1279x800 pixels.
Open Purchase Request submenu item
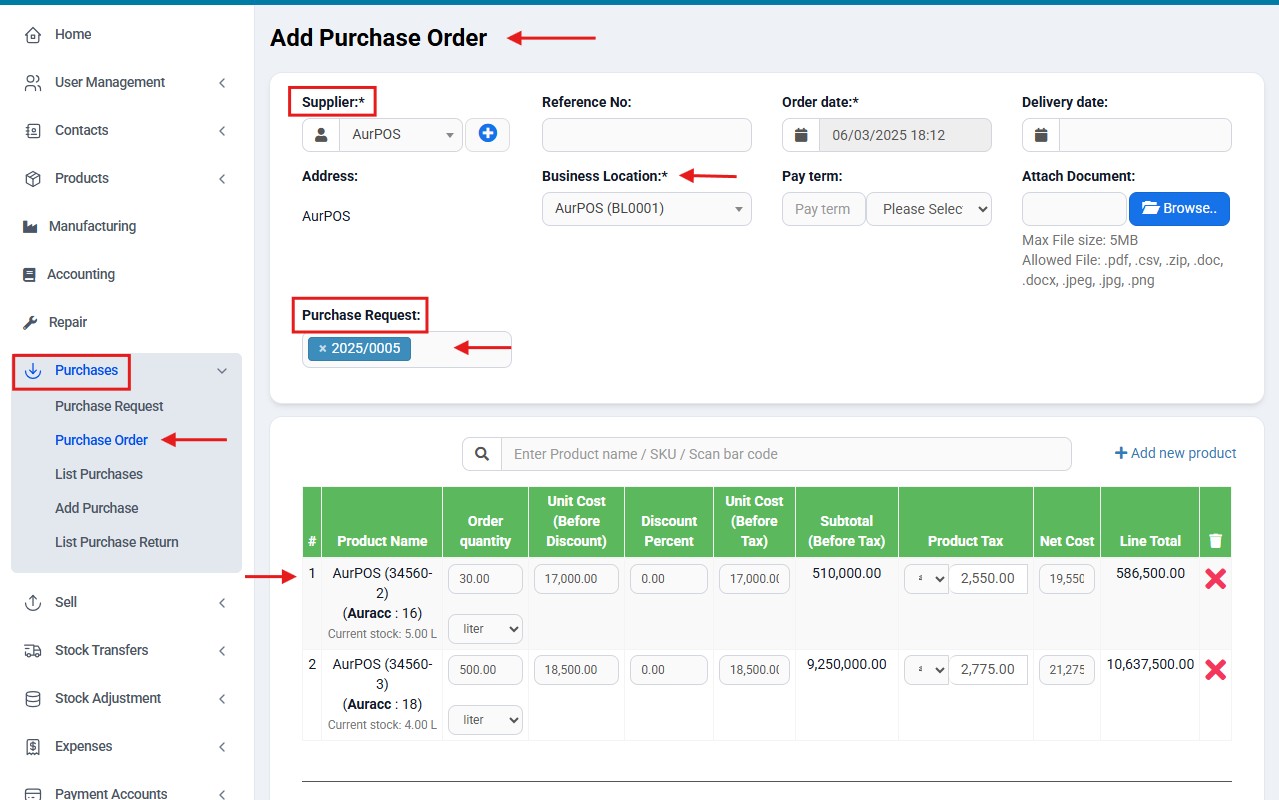pos(109,406)
